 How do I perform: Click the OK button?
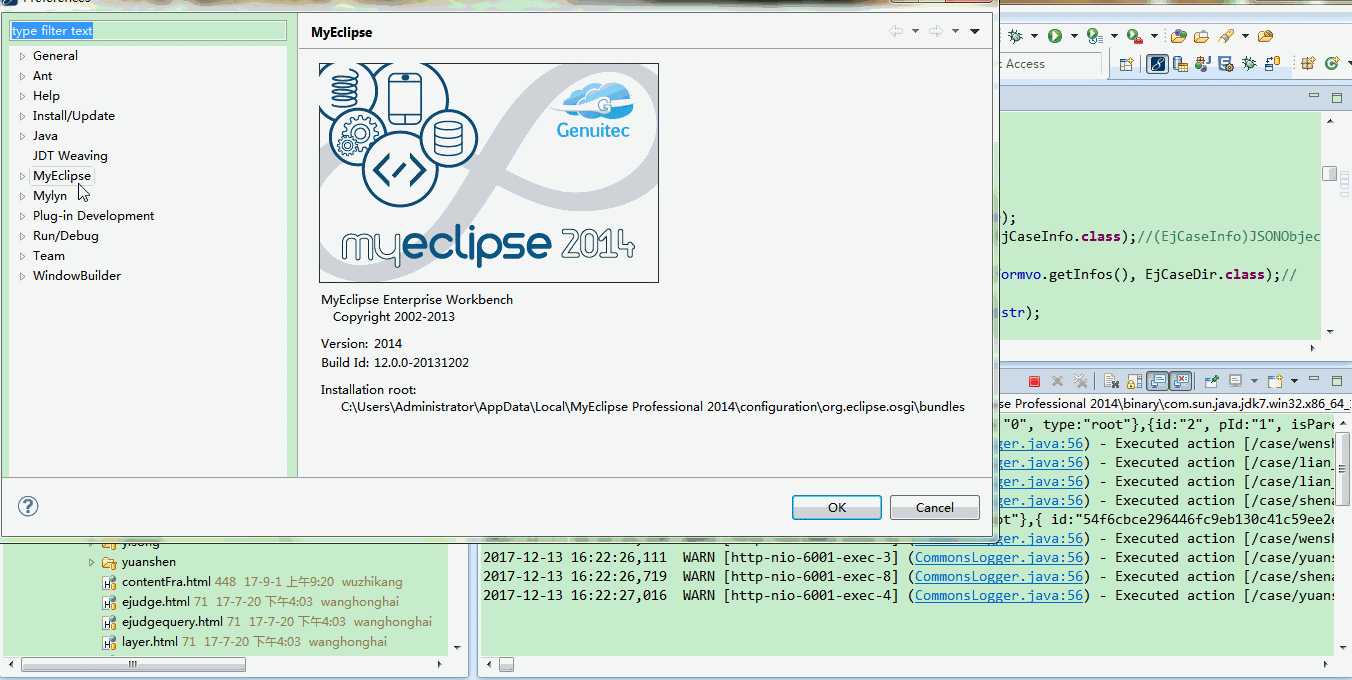coord(837,507)
